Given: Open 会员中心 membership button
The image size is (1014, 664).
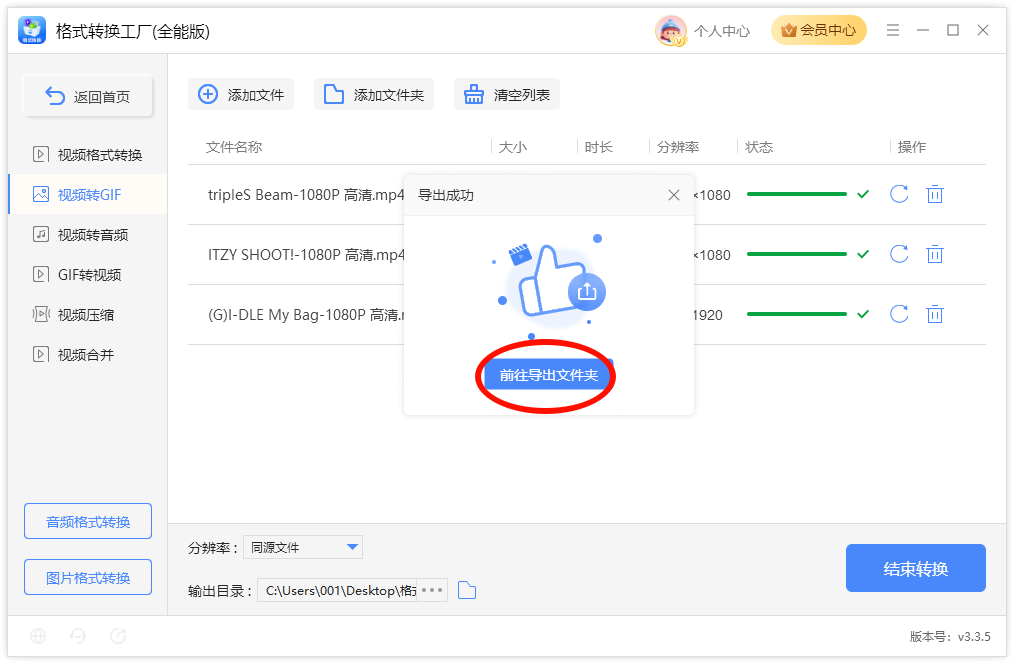Looking at the screenshot, I should 818,30.
